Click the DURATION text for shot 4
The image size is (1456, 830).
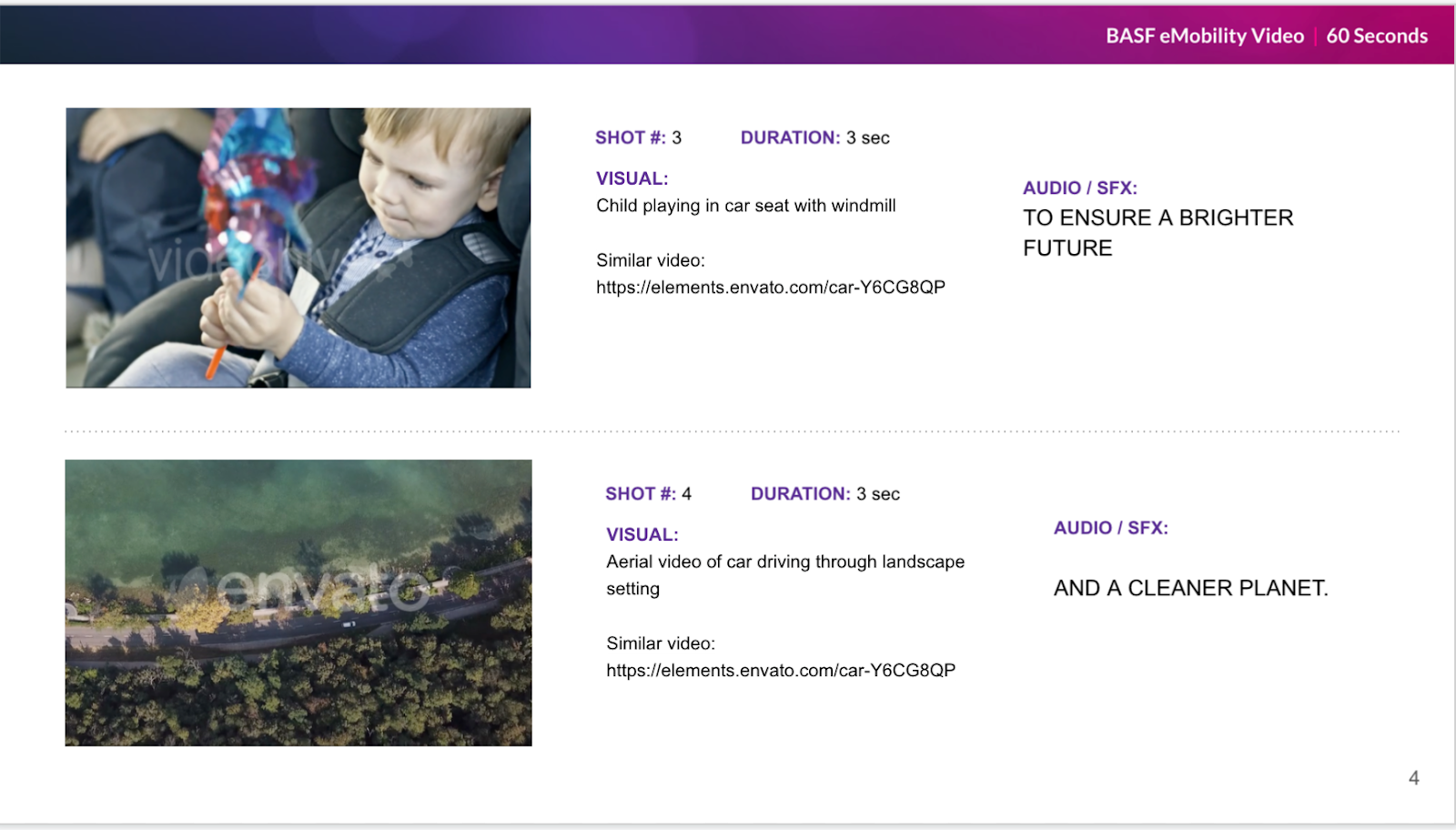click(x=824, y=494)
